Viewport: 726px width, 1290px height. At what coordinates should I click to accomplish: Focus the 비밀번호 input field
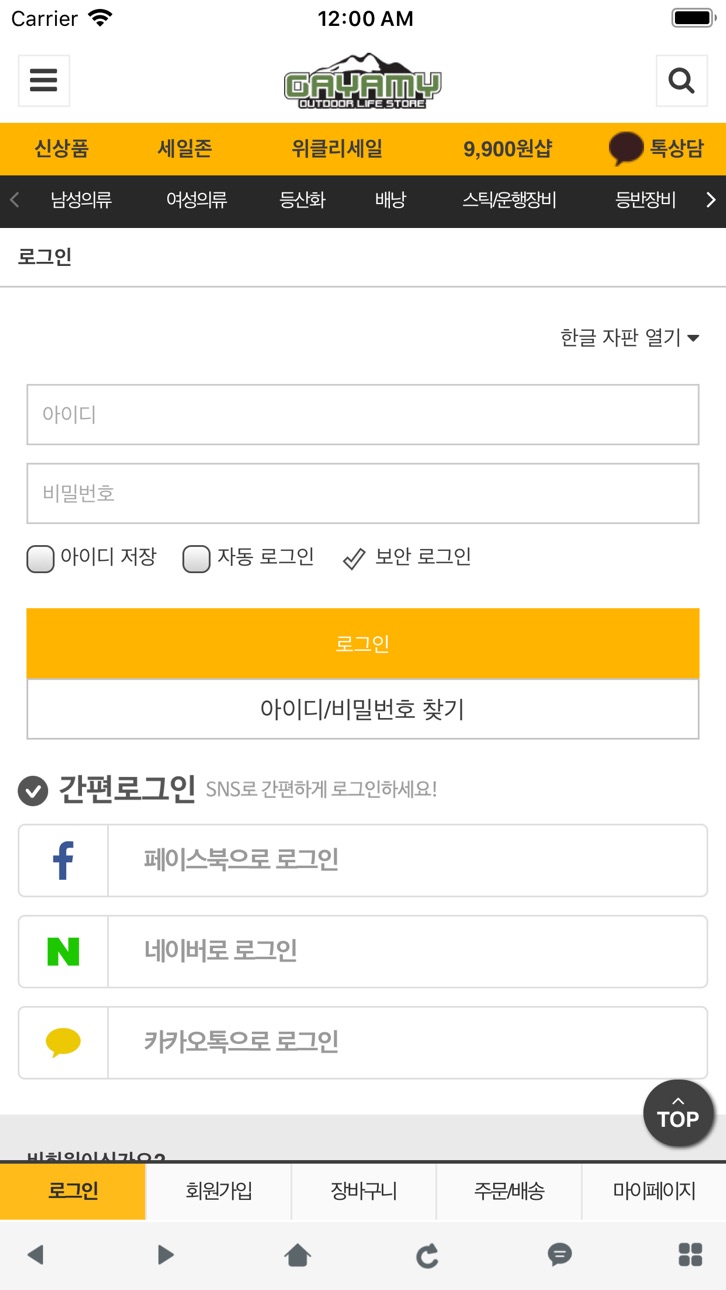click(x=363, y=493)
